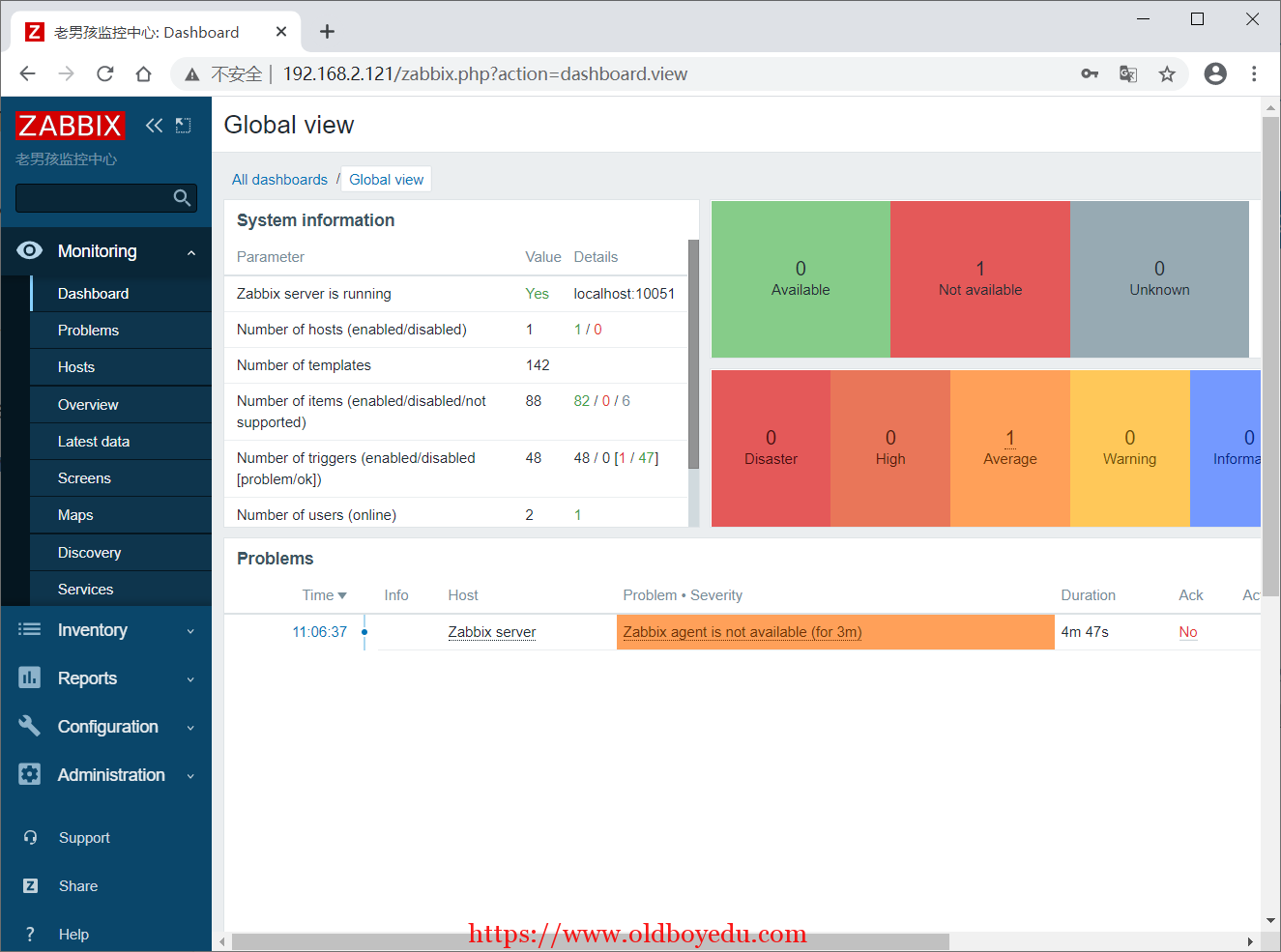Click the grey Unknown hosts tile
Image resolution: width=1281 pixels, height=952 pixels.
coord(1159,279)
